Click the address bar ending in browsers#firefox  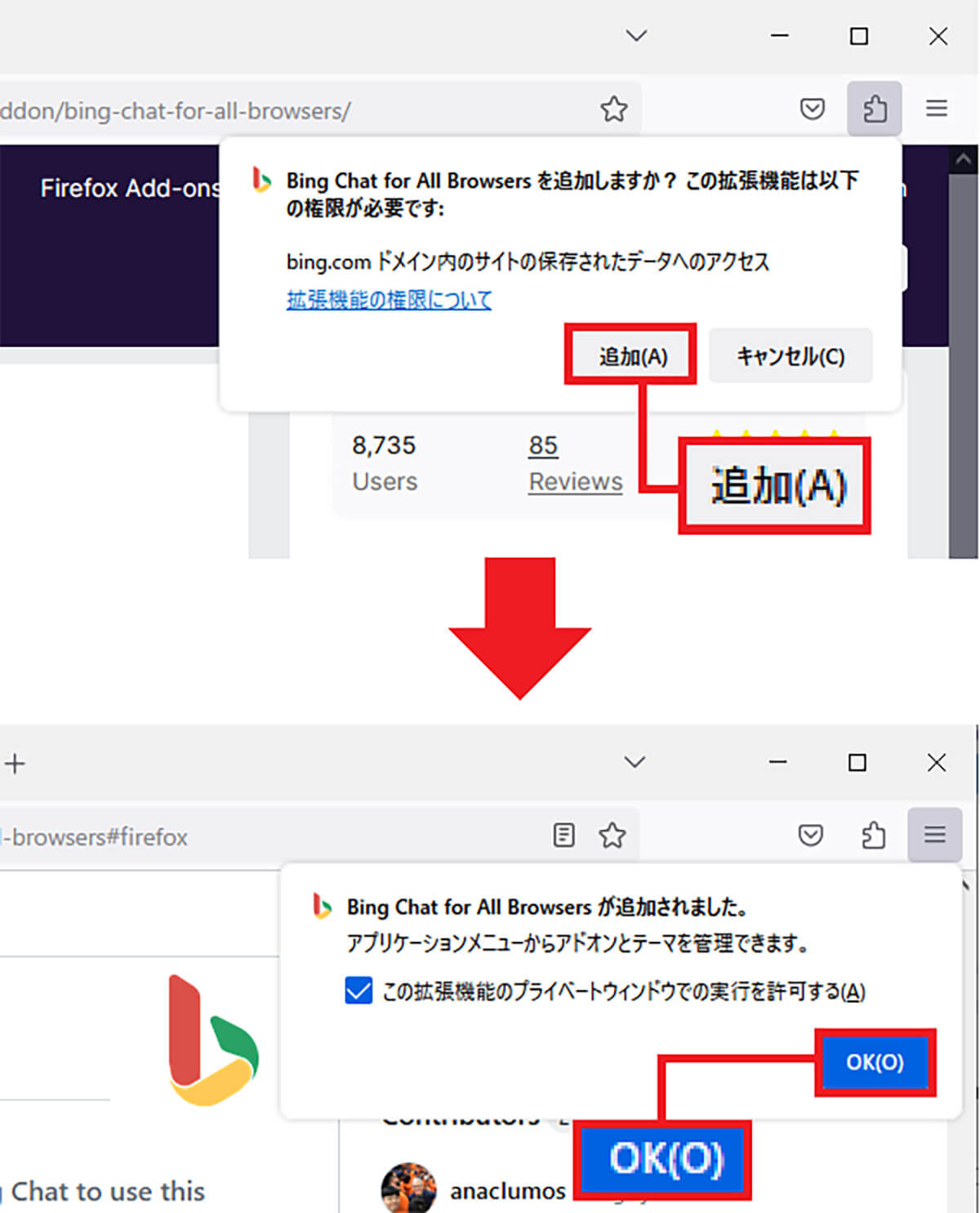(318, 836)
